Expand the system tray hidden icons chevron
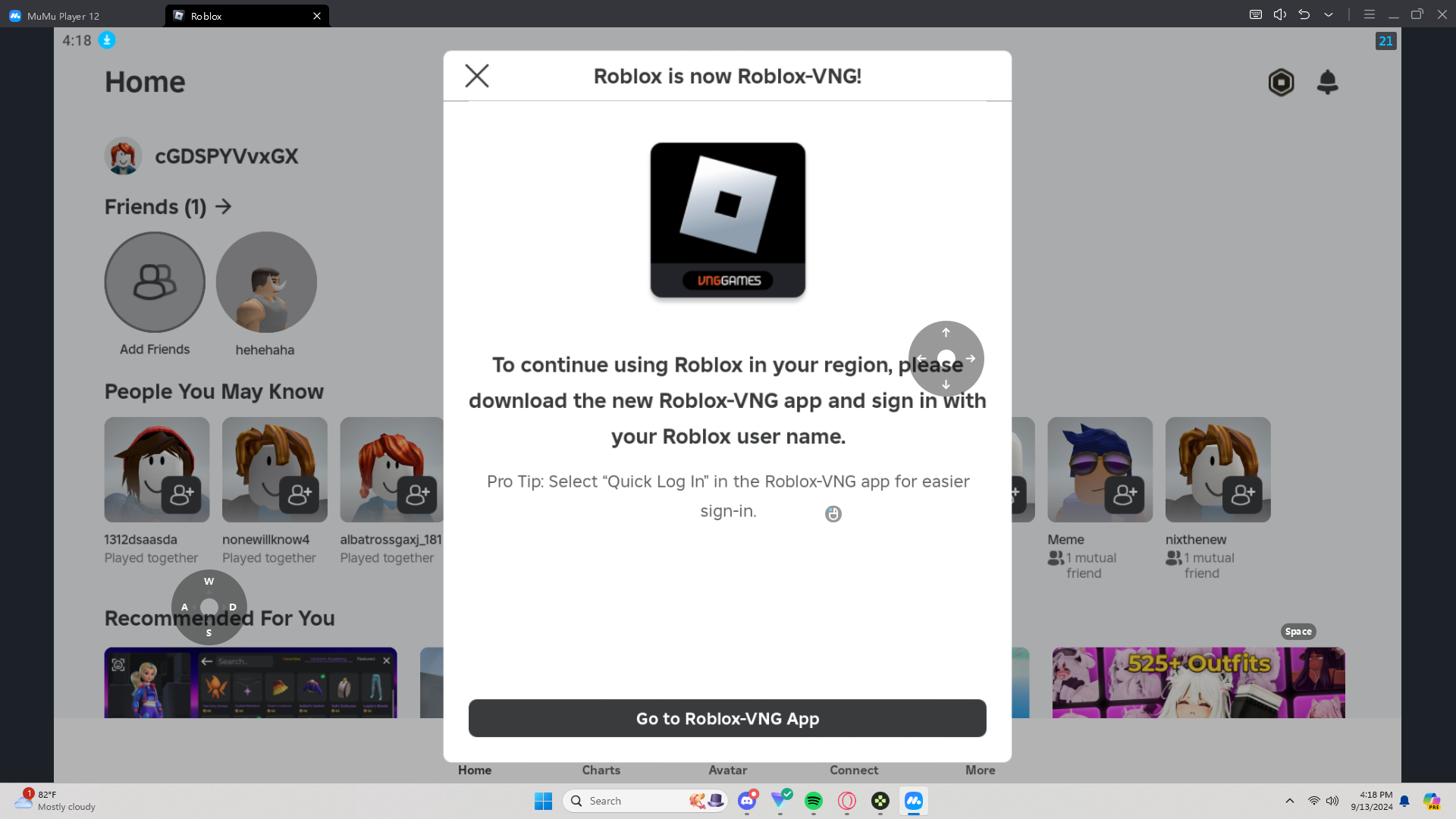 1290,801
